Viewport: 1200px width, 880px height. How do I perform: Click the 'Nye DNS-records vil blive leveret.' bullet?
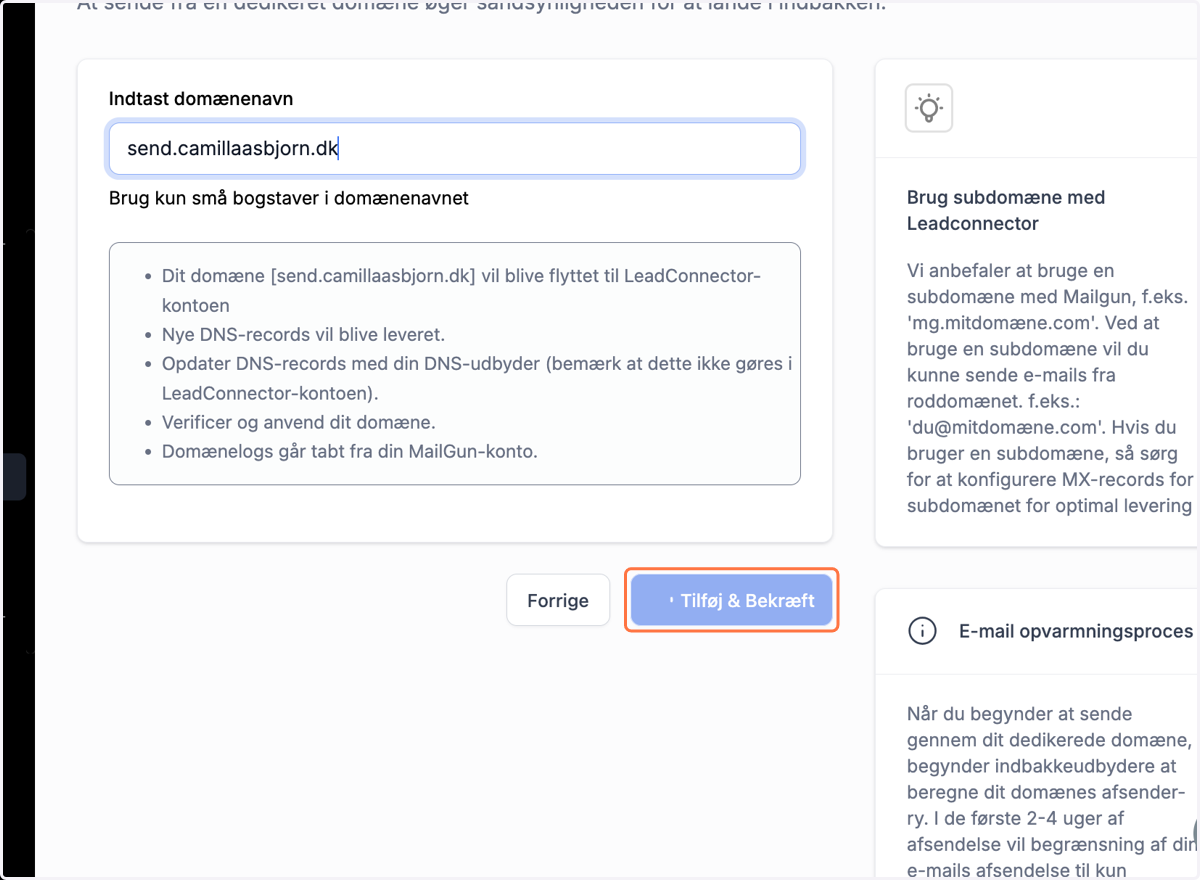[x=304, y=334]
